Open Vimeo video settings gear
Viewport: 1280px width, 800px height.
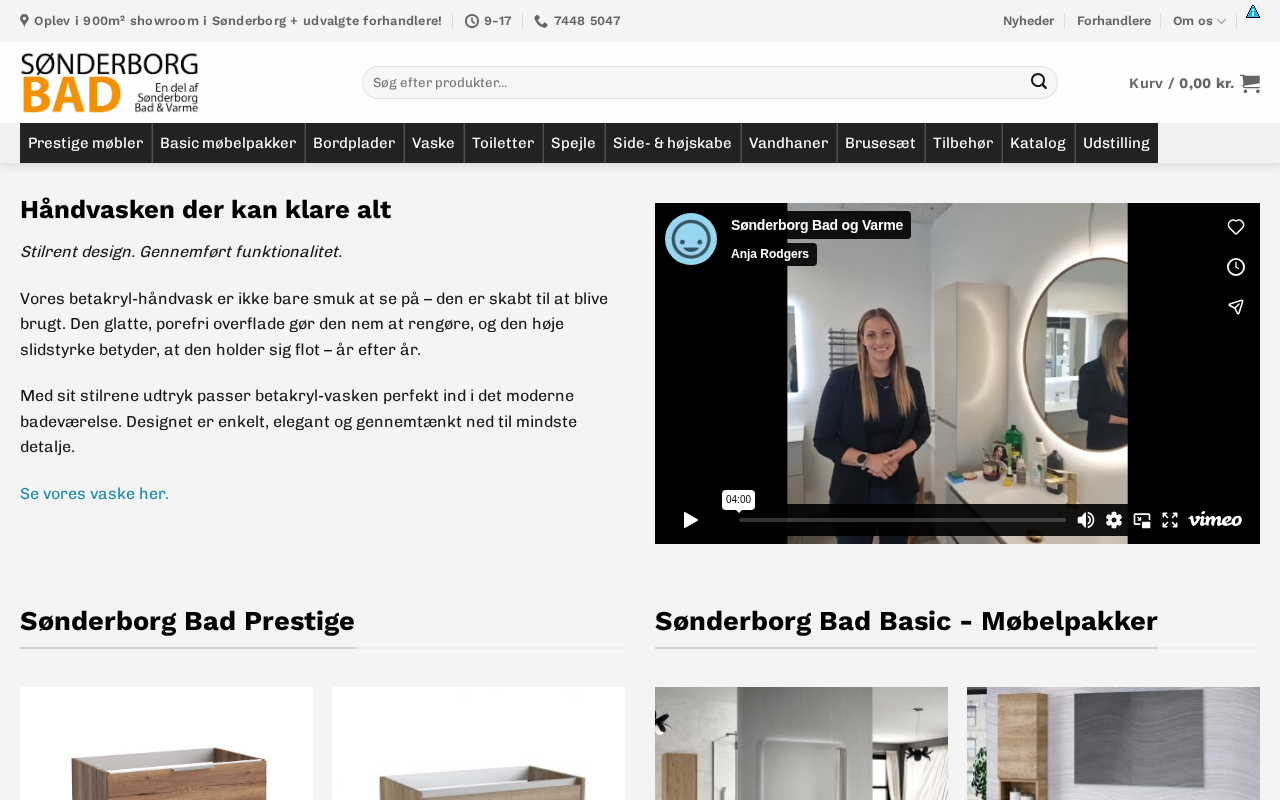1114,520
